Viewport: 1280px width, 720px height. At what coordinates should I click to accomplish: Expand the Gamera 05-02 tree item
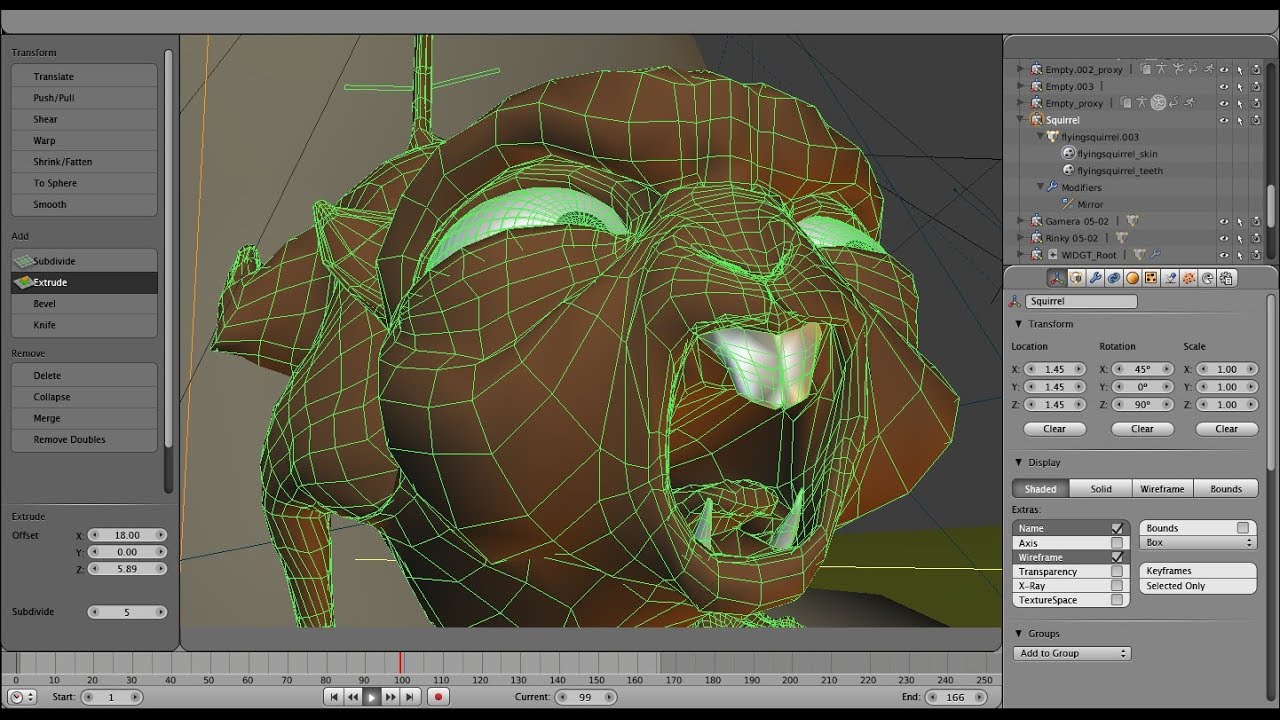click(x=1019, y=221)
